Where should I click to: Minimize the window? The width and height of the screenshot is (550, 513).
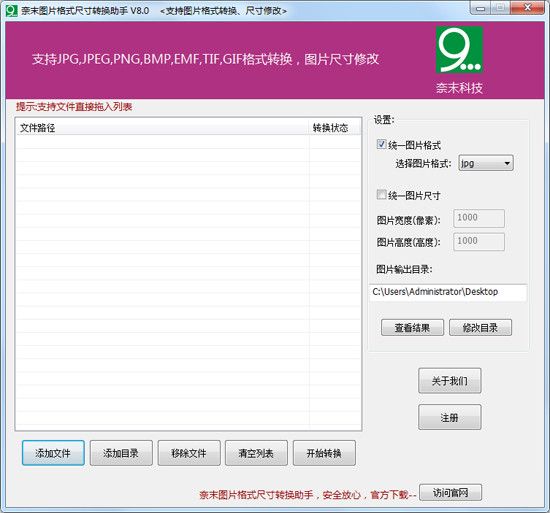coord(480,9)
